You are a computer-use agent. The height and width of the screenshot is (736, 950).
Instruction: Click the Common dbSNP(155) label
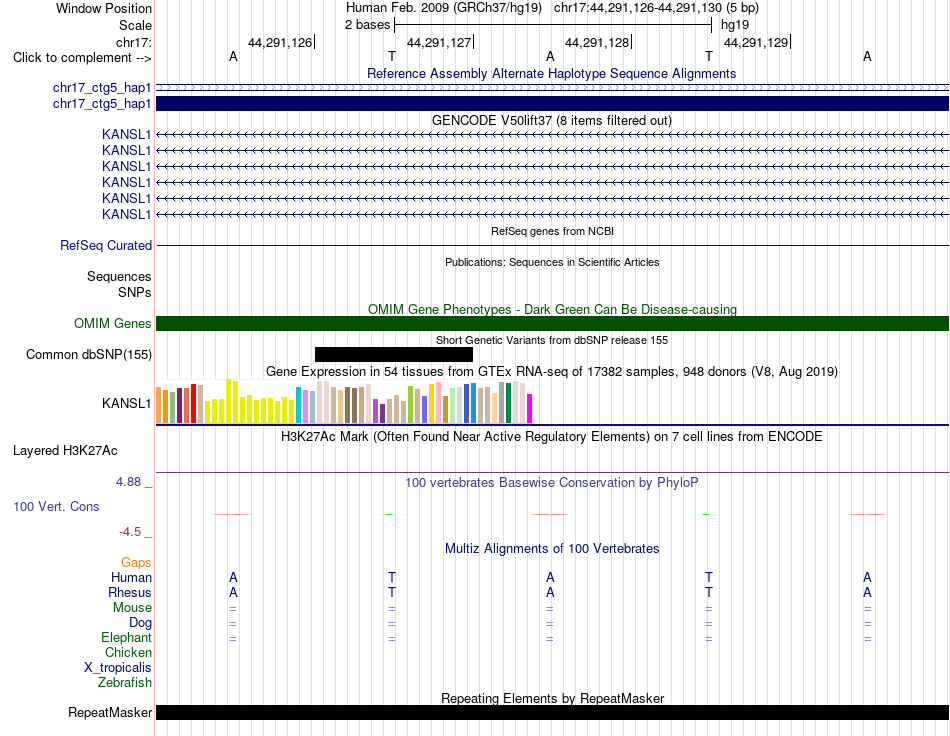(88, 354)
